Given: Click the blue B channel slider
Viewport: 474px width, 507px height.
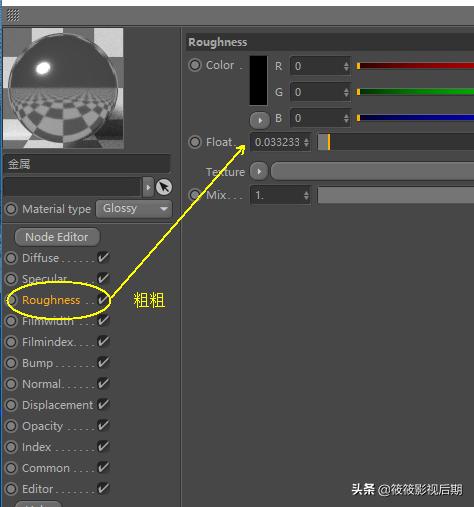Looking at the screenshot, I should pos(415,118).
